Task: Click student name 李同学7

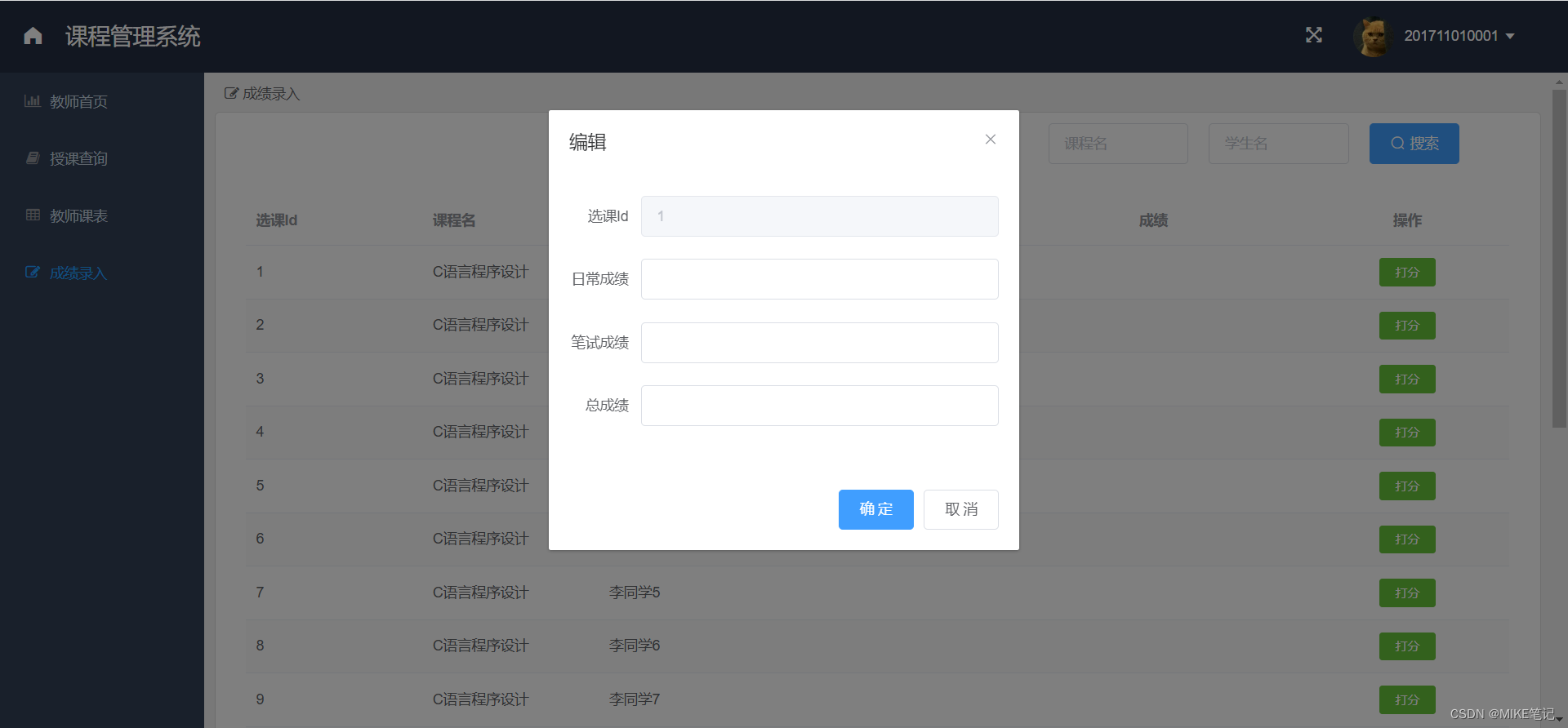Action: click(x=635, y=699)
